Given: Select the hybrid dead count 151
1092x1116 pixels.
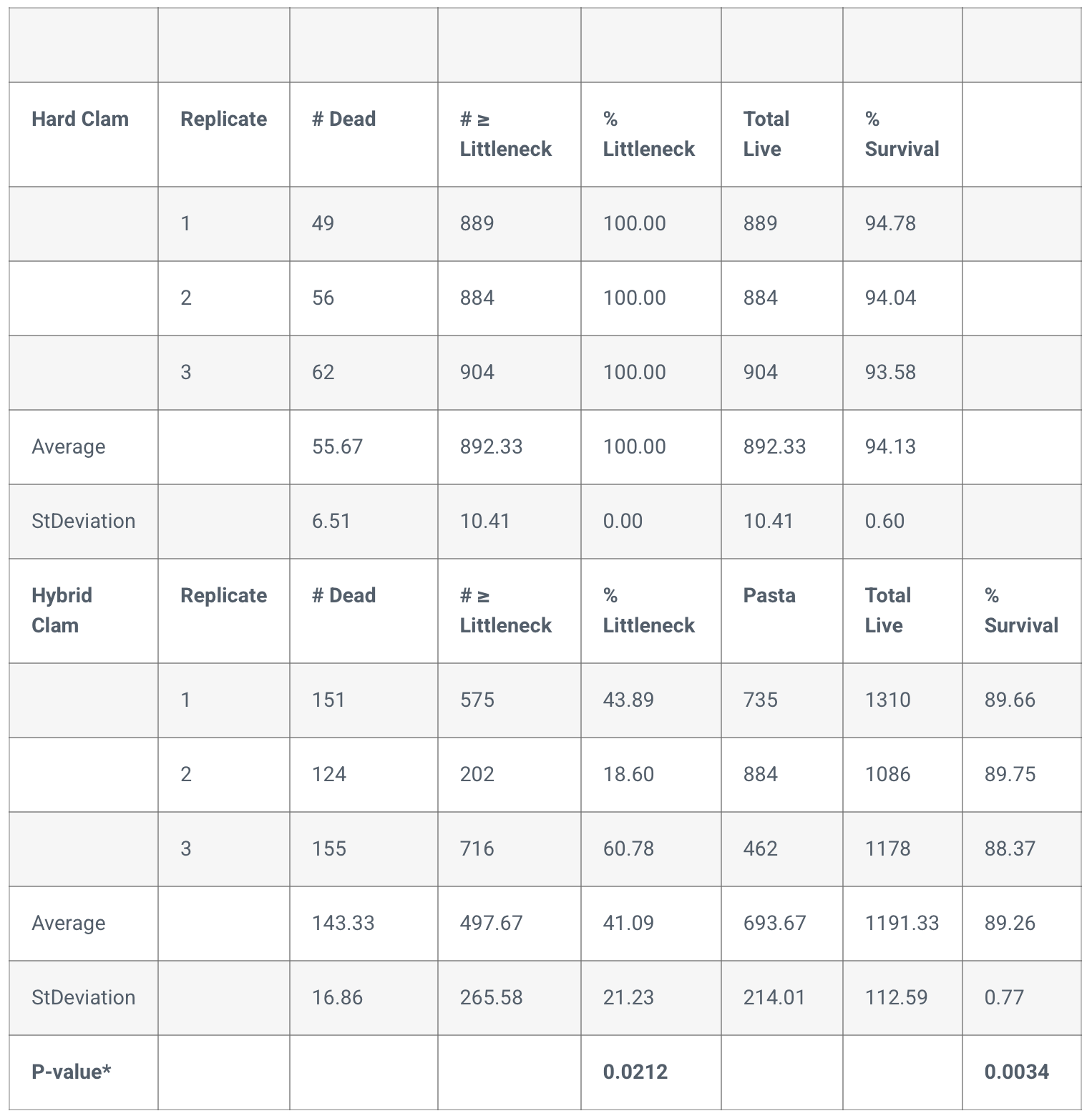Looking at the screenshot, I should [x=328, y=700].
